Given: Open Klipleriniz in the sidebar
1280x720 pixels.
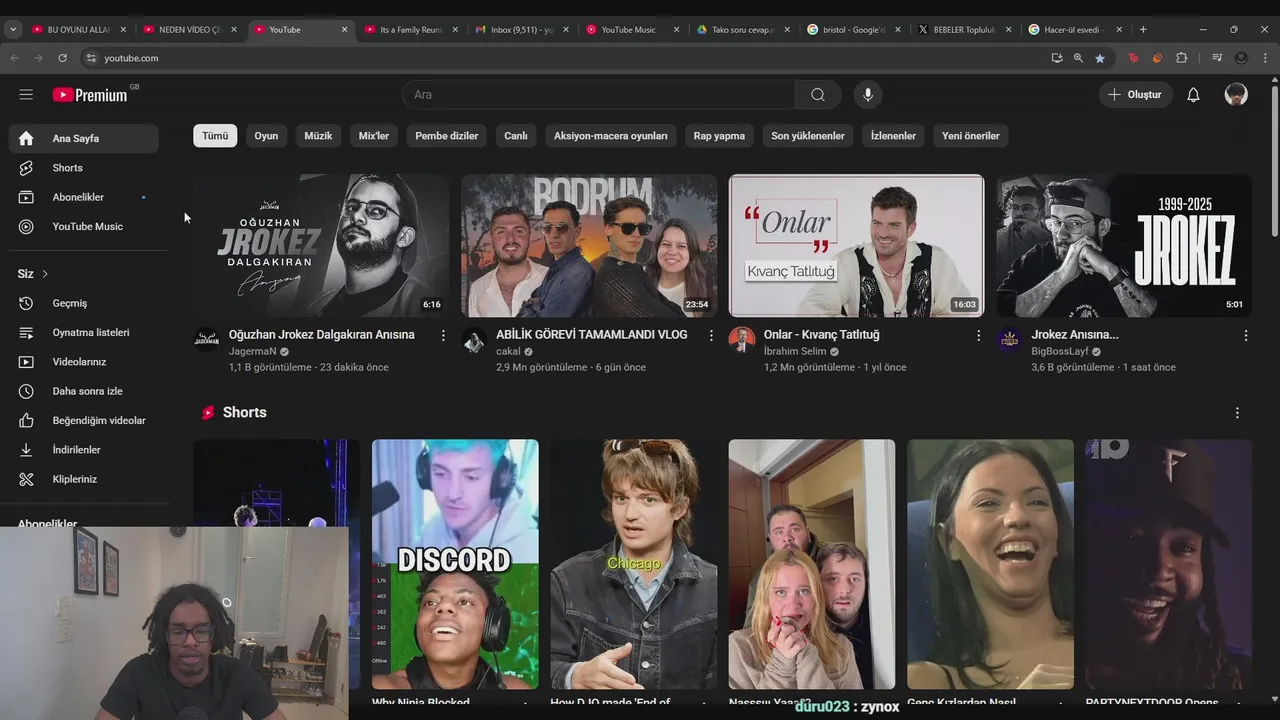Looking at the screenshot, I should [x=84, y=479].
